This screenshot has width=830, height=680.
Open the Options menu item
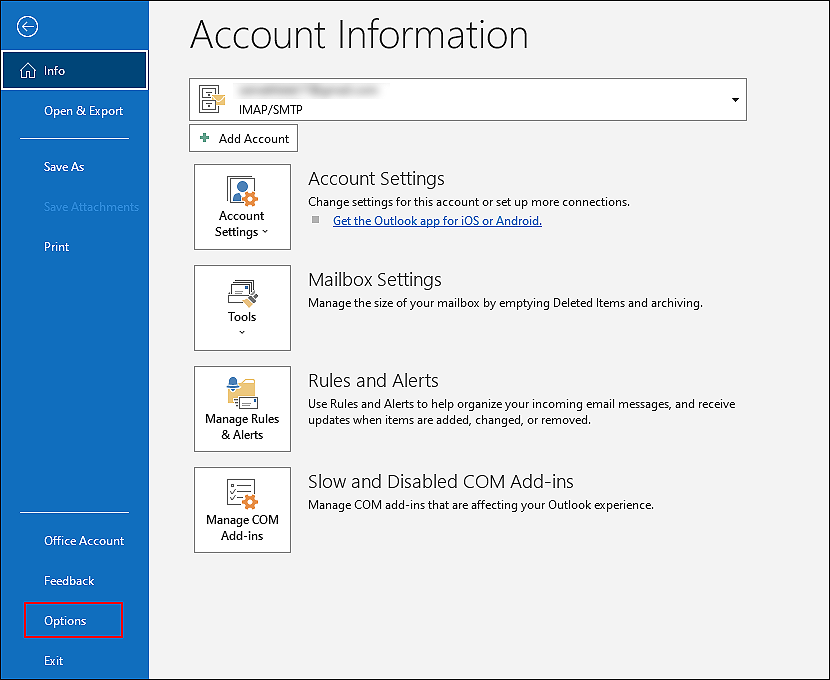pyautogui.click(x=66, y=621)
